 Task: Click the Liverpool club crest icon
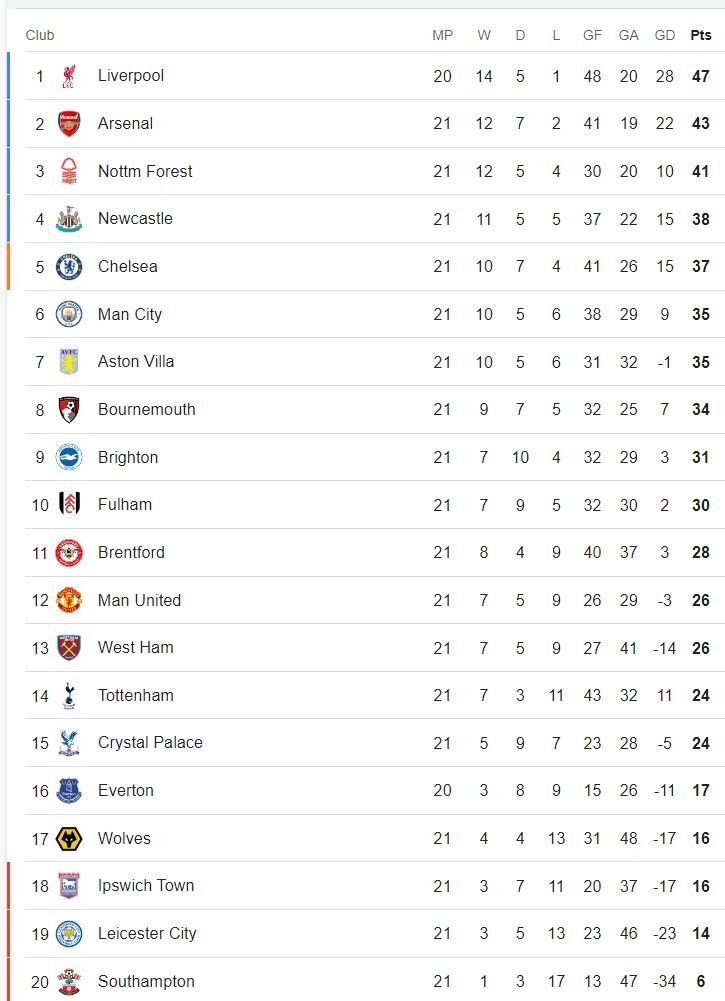pyautogui.click(x=68, y=76)
